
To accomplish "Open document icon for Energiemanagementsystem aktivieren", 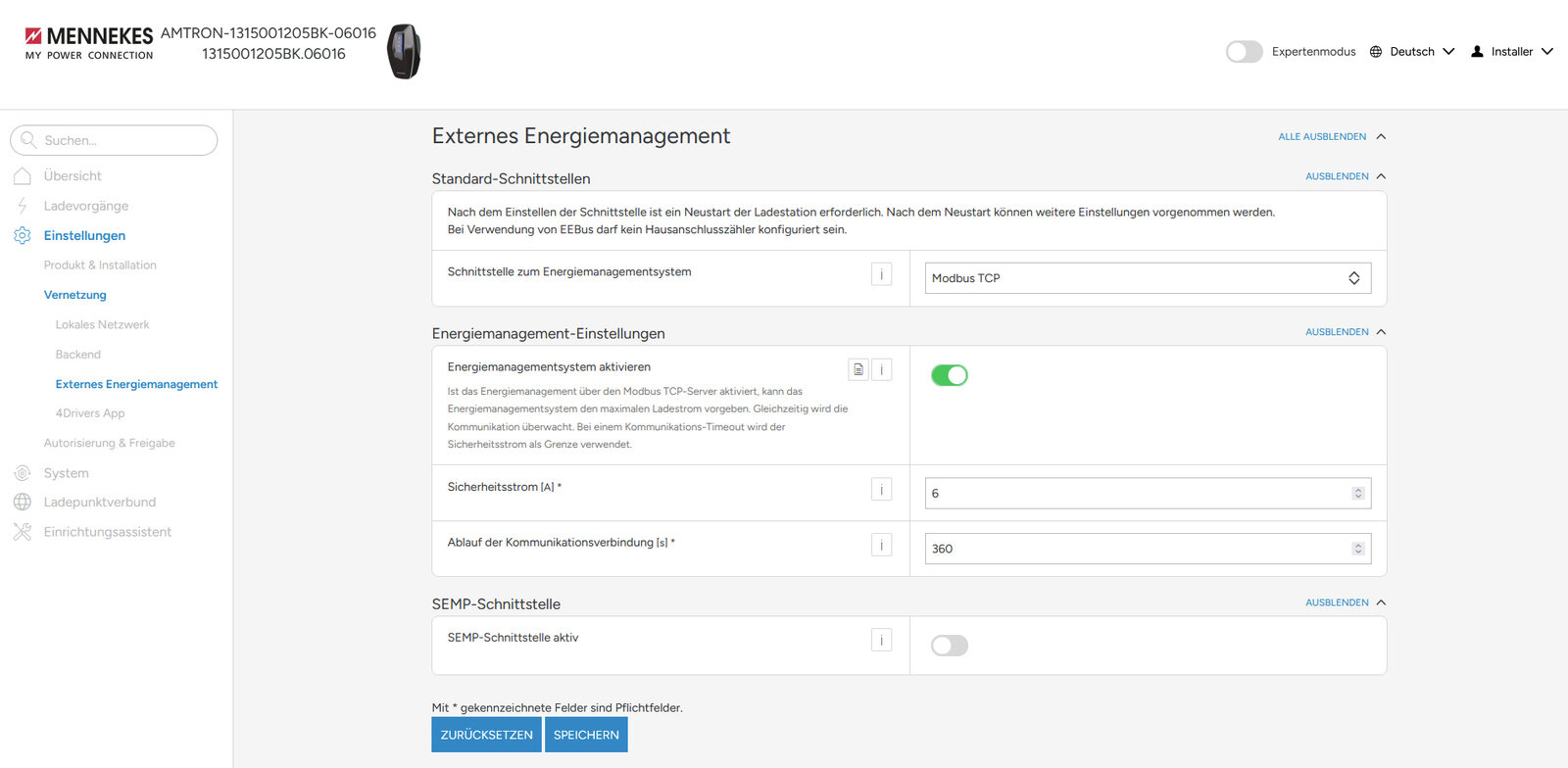I will click(858, 369).
